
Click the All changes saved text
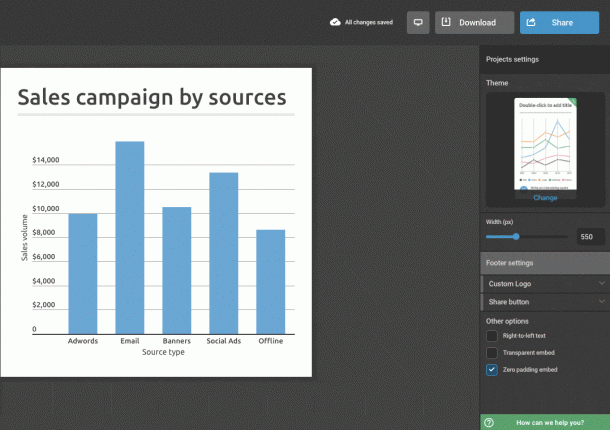point(369,22)
